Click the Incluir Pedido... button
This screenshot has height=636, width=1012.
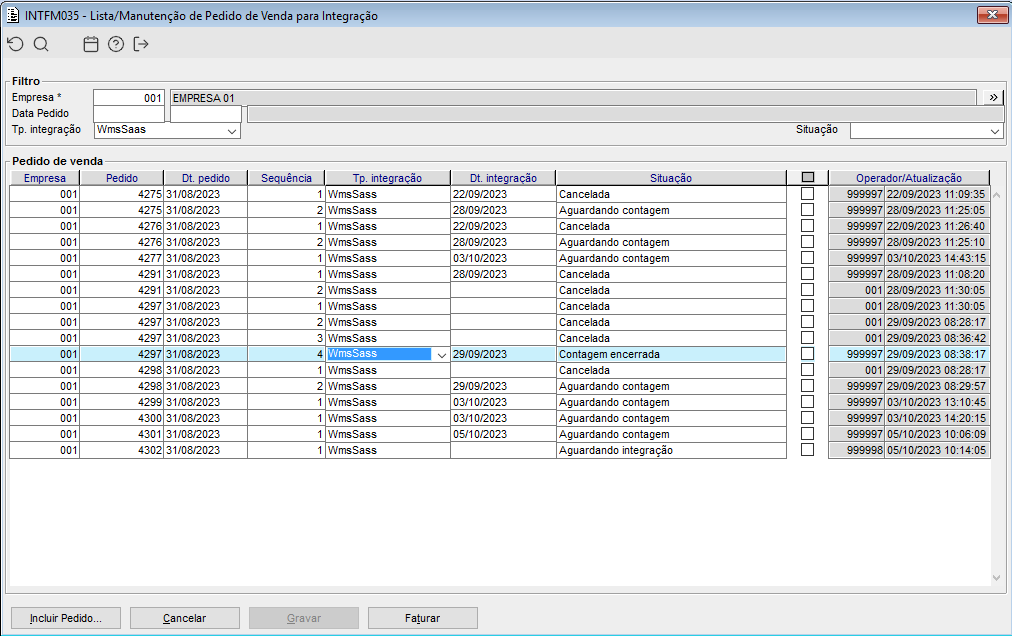pos(66,618)
